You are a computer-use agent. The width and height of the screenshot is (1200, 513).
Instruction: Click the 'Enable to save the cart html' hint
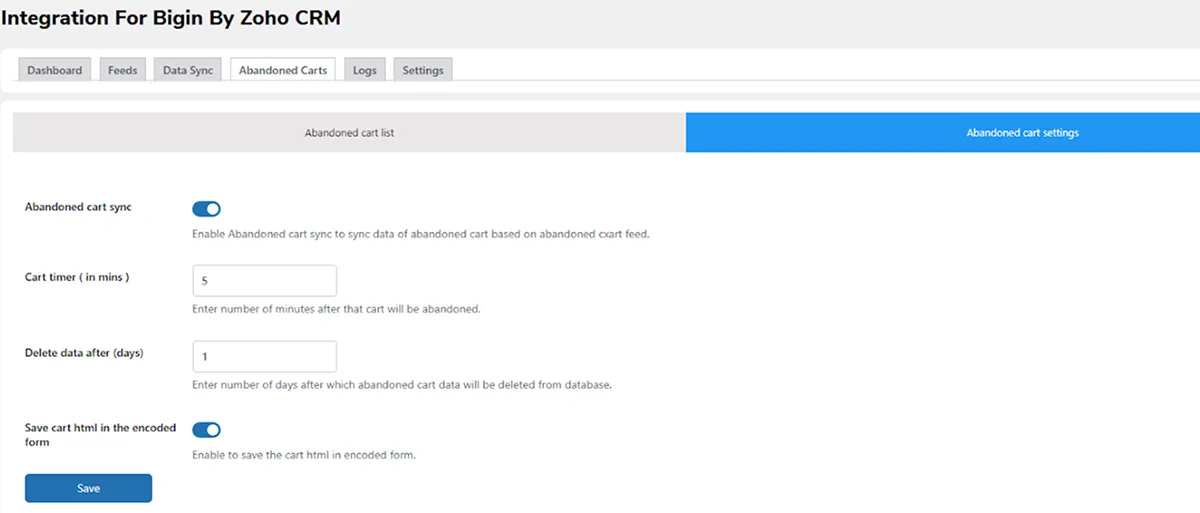303,455
